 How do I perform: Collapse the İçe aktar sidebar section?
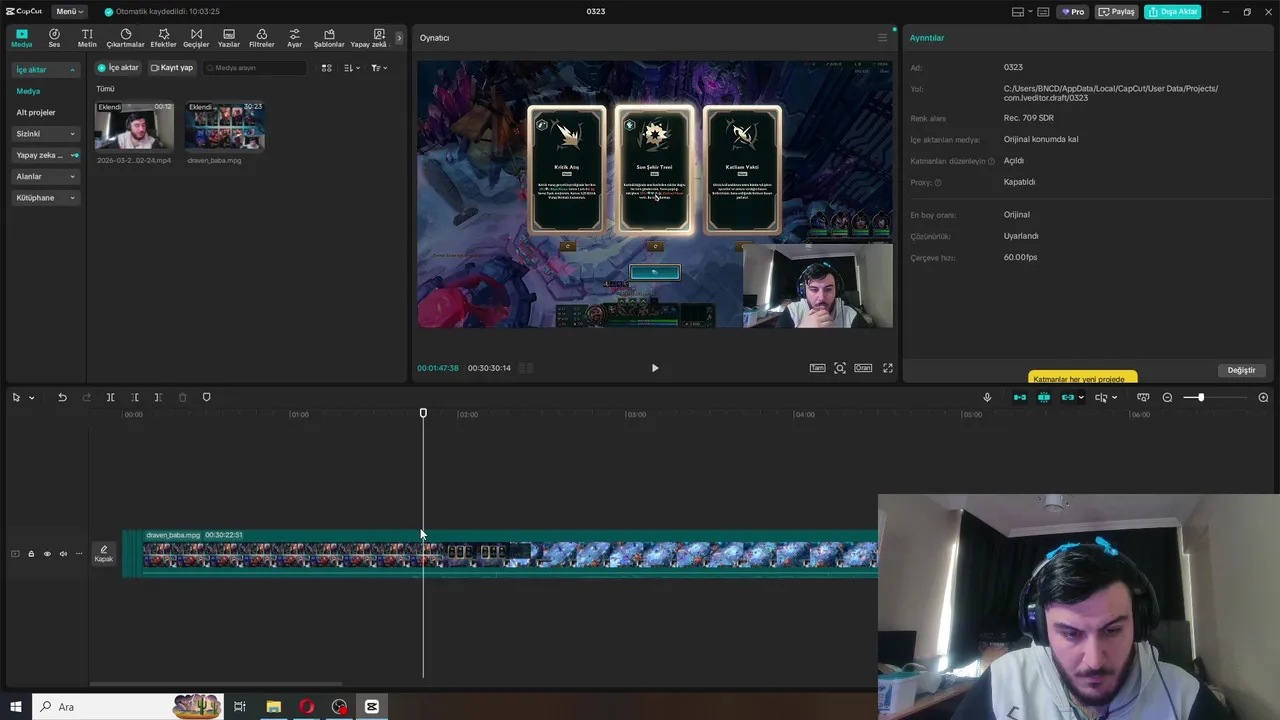click(45, 70)
